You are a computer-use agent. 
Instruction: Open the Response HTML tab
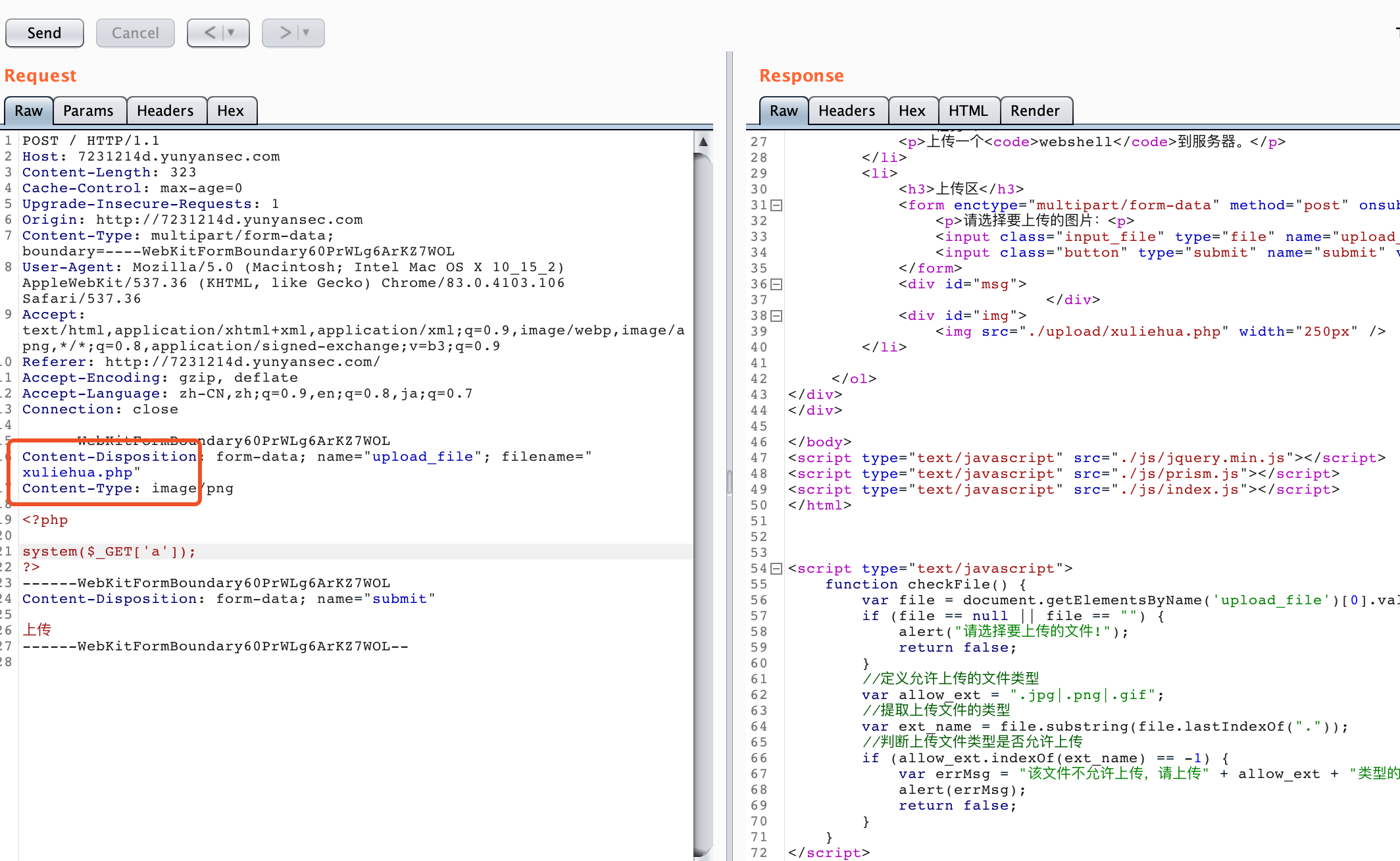(968, 111)
